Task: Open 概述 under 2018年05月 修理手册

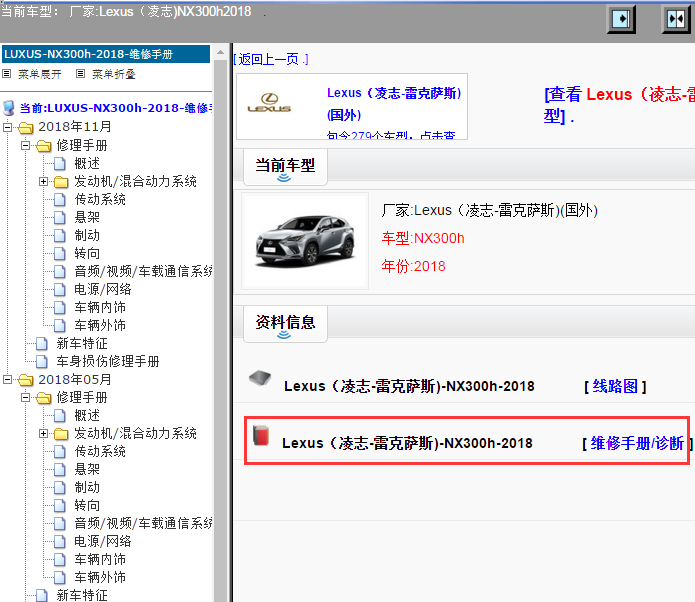Action: pos(87,415)
